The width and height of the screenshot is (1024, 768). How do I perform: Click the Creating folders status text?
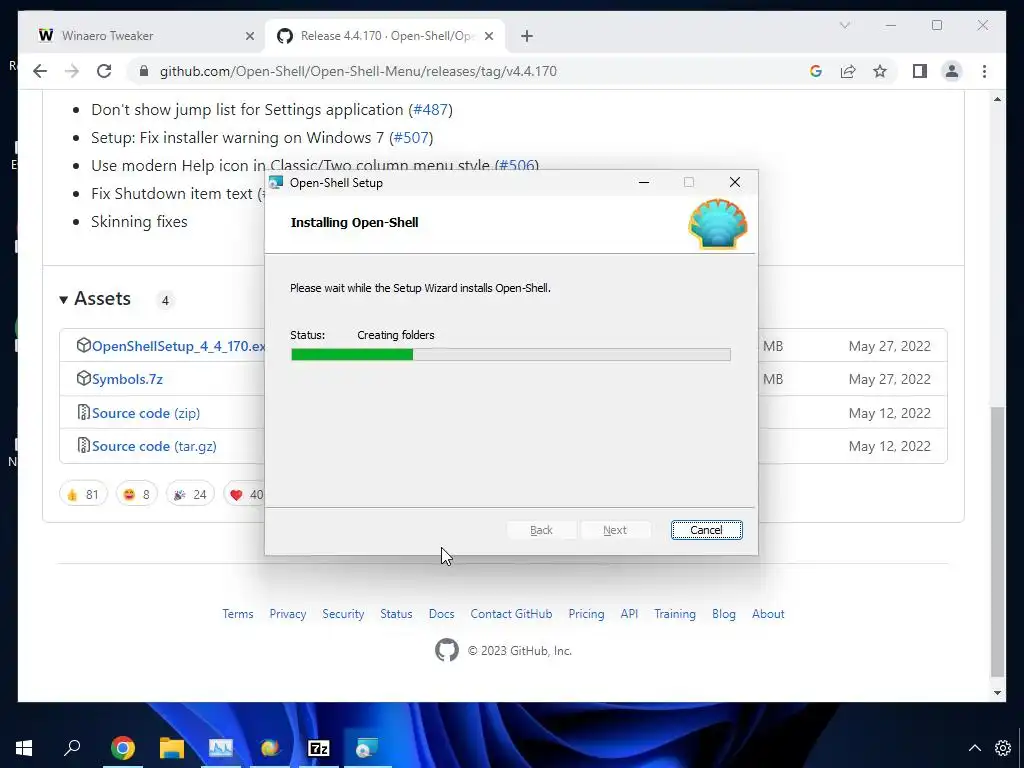[396, 335]
